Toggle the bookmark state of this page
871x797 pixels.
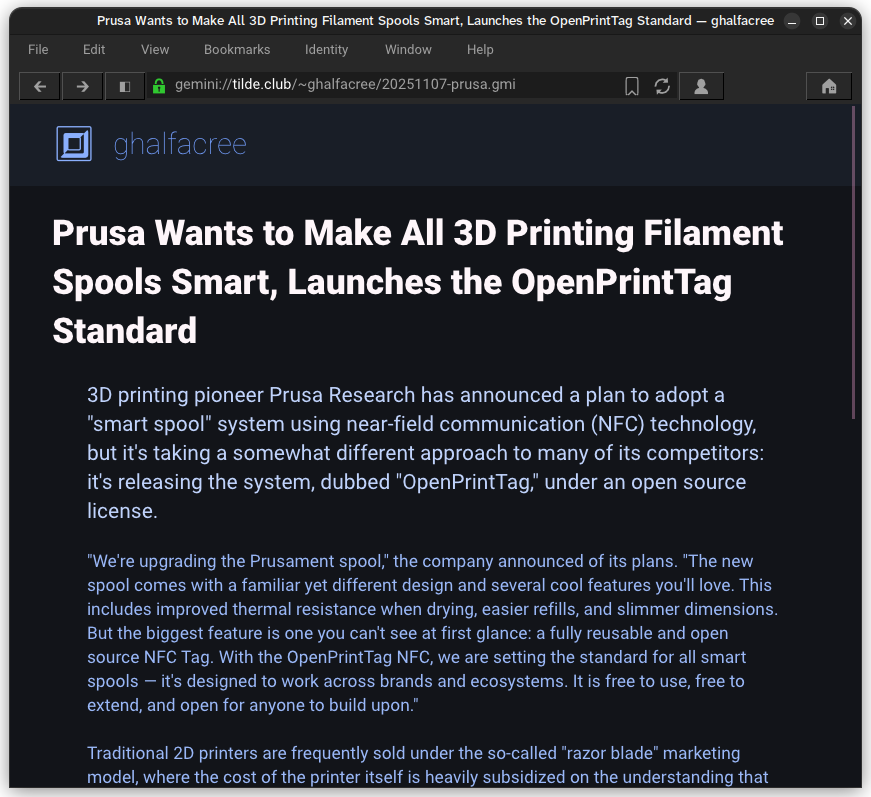tap(631, 86)
